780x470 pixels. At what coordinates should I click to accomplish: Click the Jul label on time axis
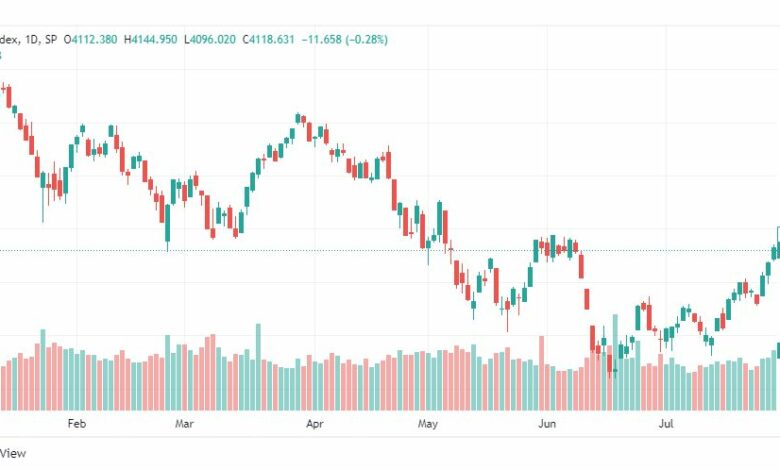pos(666,424)
